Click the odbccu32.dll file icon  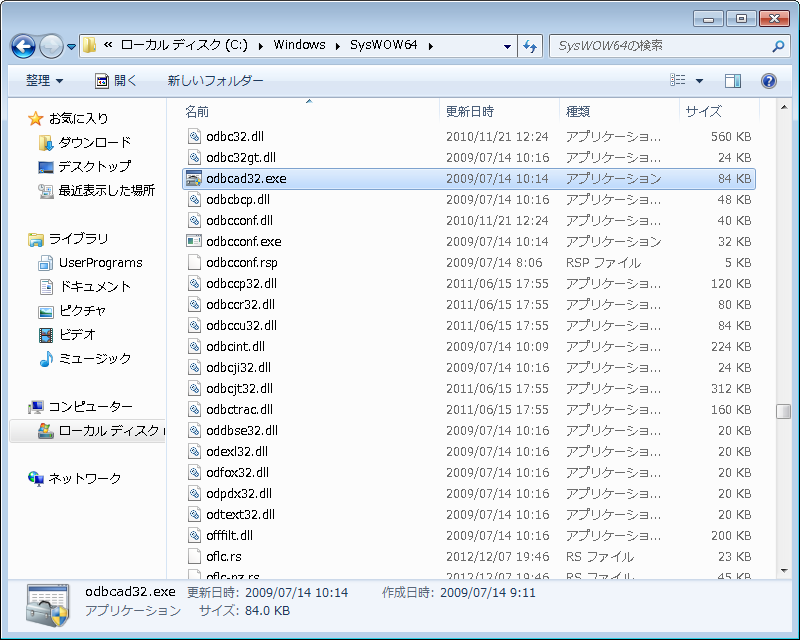[194, 325]
